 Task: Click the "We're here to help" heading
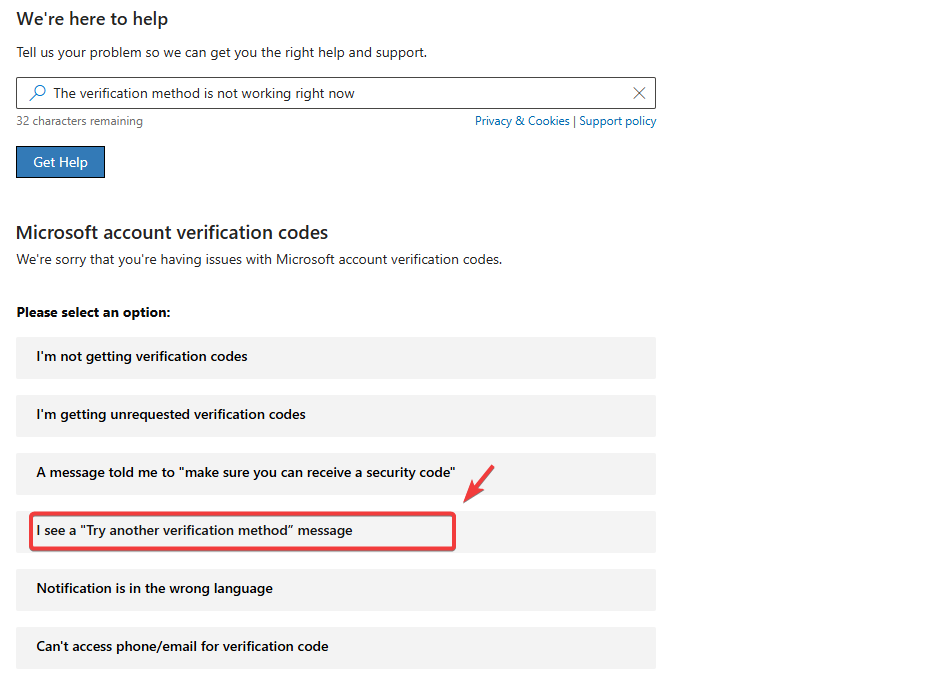(x=92, y=19)
